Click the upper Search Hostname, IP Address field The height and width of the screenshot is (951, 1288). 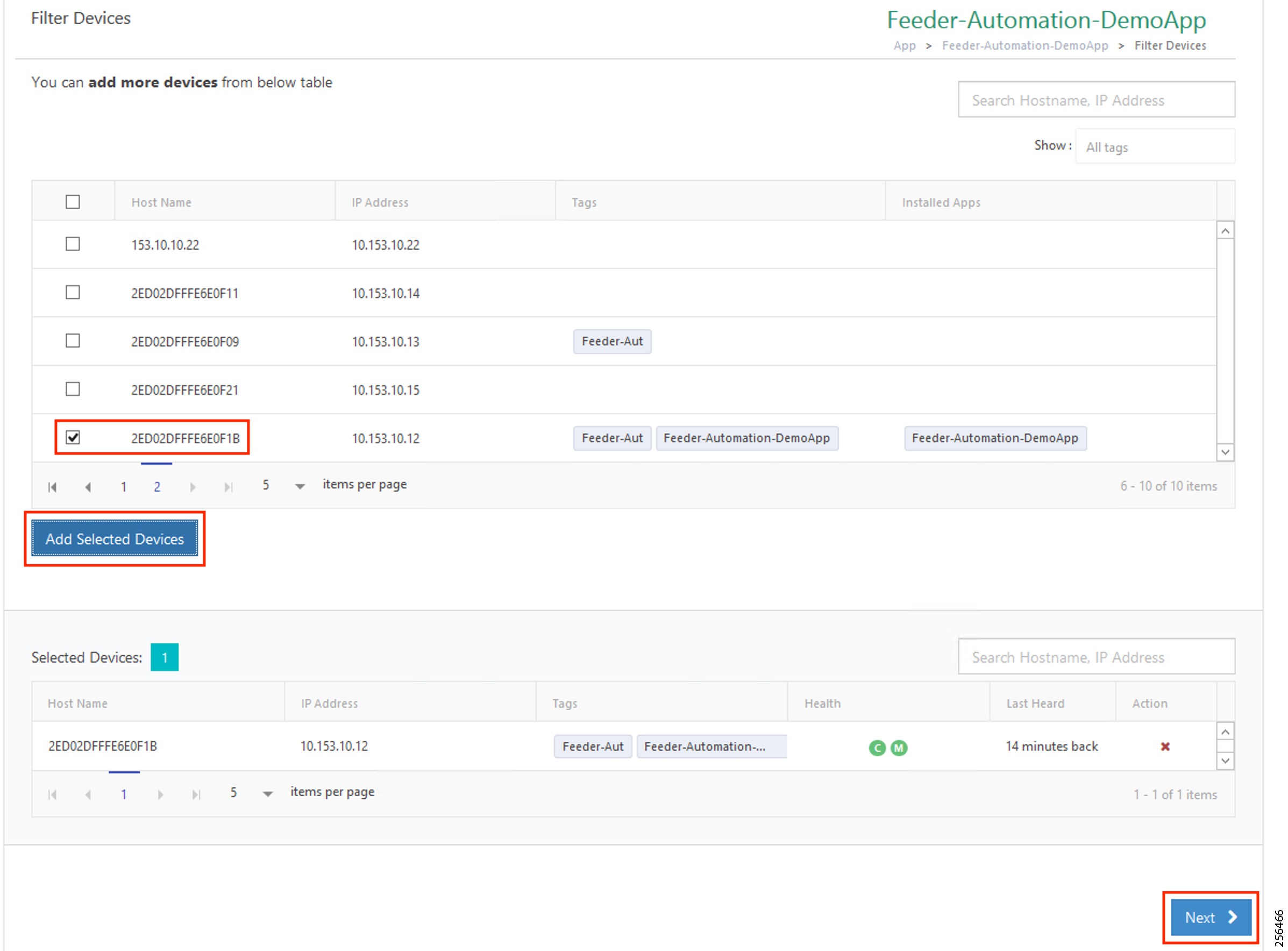[1096, 100]
